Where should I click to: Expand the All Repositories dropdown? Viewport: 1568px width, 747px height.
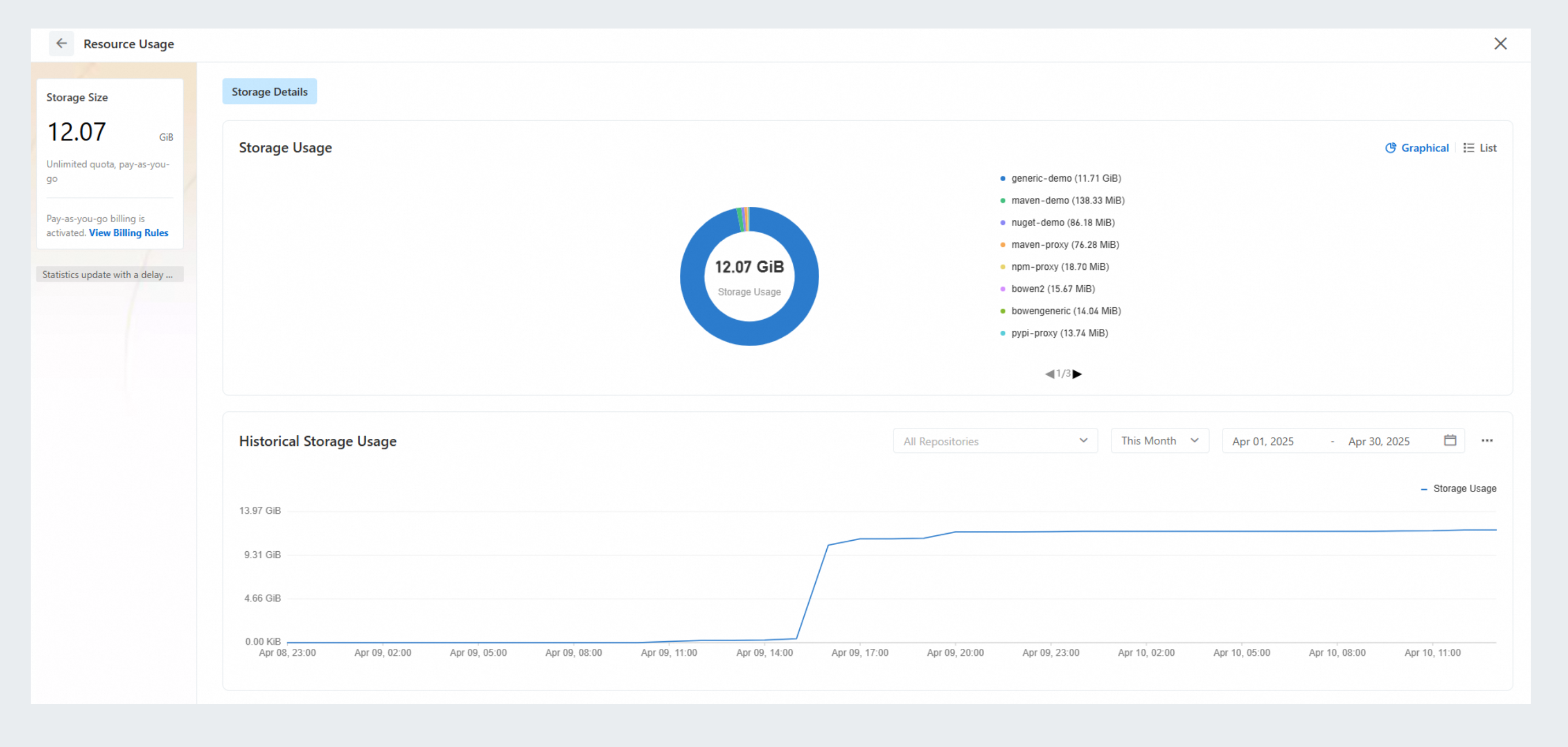(995, 441)
